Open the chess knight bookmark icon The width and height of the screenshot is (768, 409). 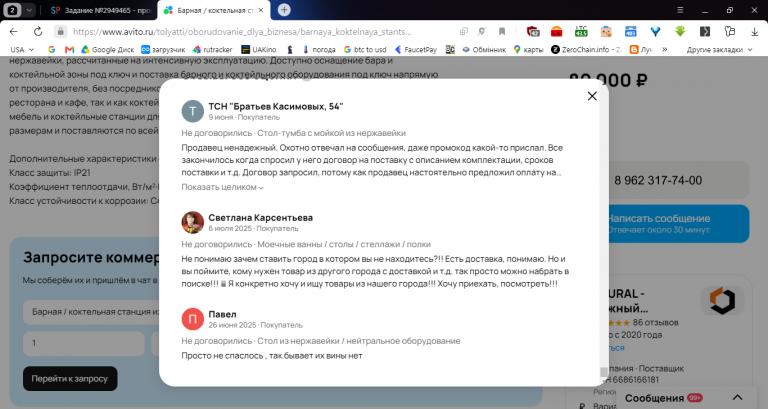[x=290, y=49]
